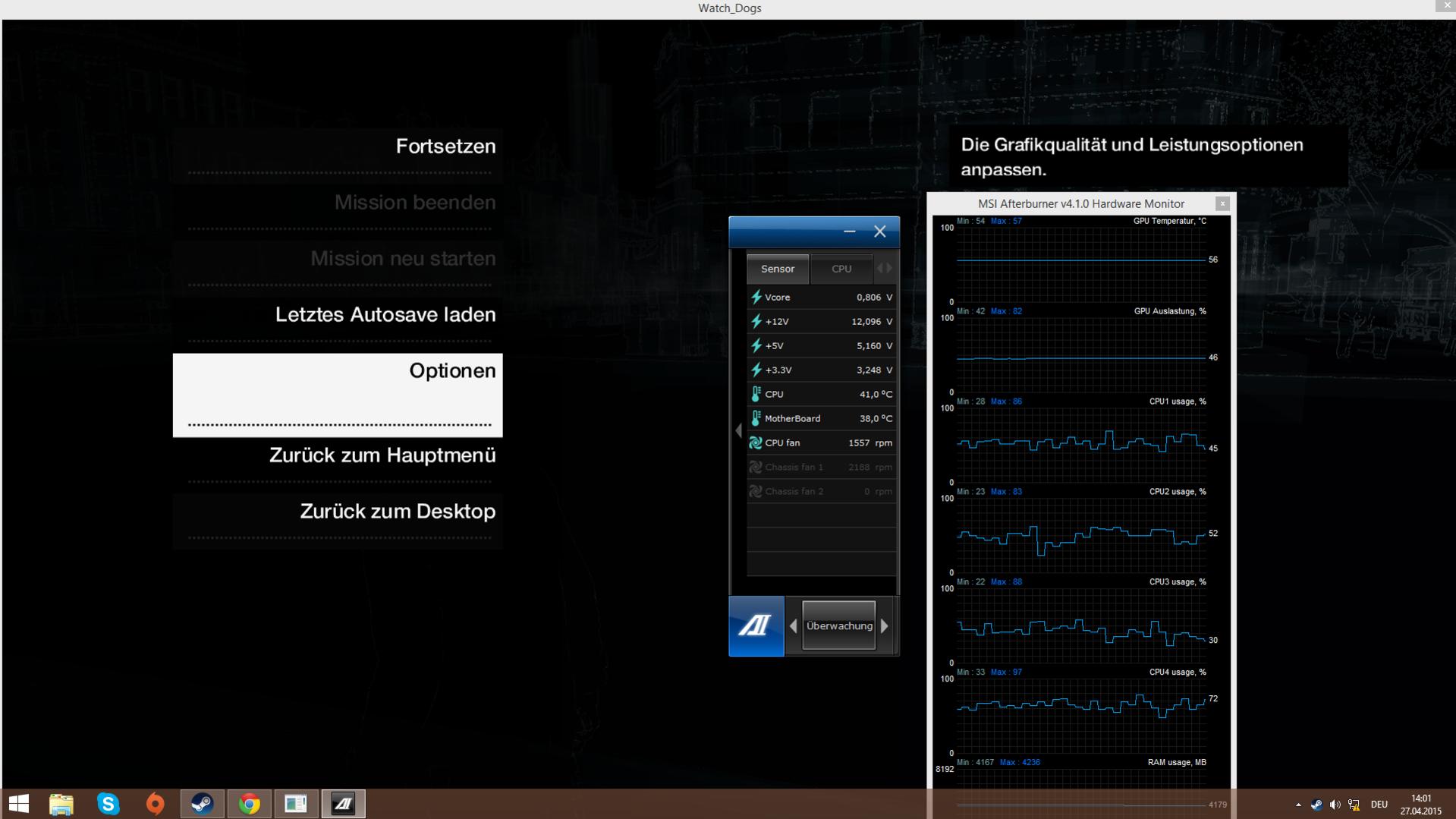This screenshot has width=1456, height=819.
Task: Open Skype from the taskbar
Action: click(108, 804)
